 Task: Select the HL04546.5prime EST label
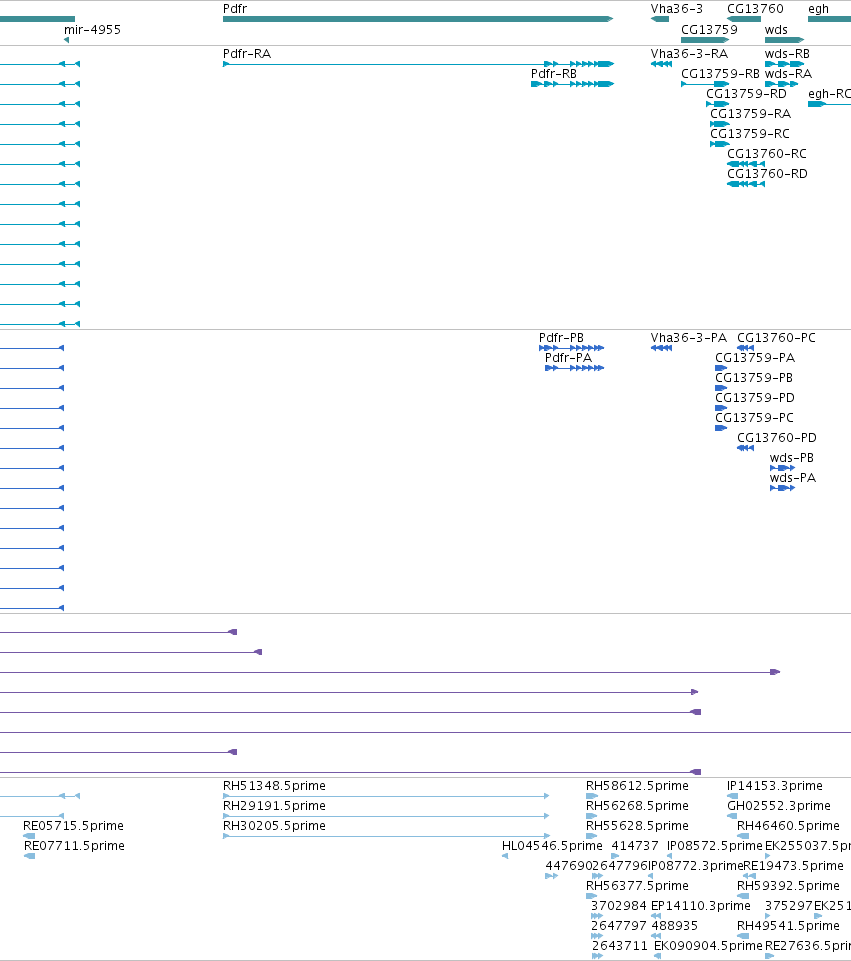tap(552, 846)
